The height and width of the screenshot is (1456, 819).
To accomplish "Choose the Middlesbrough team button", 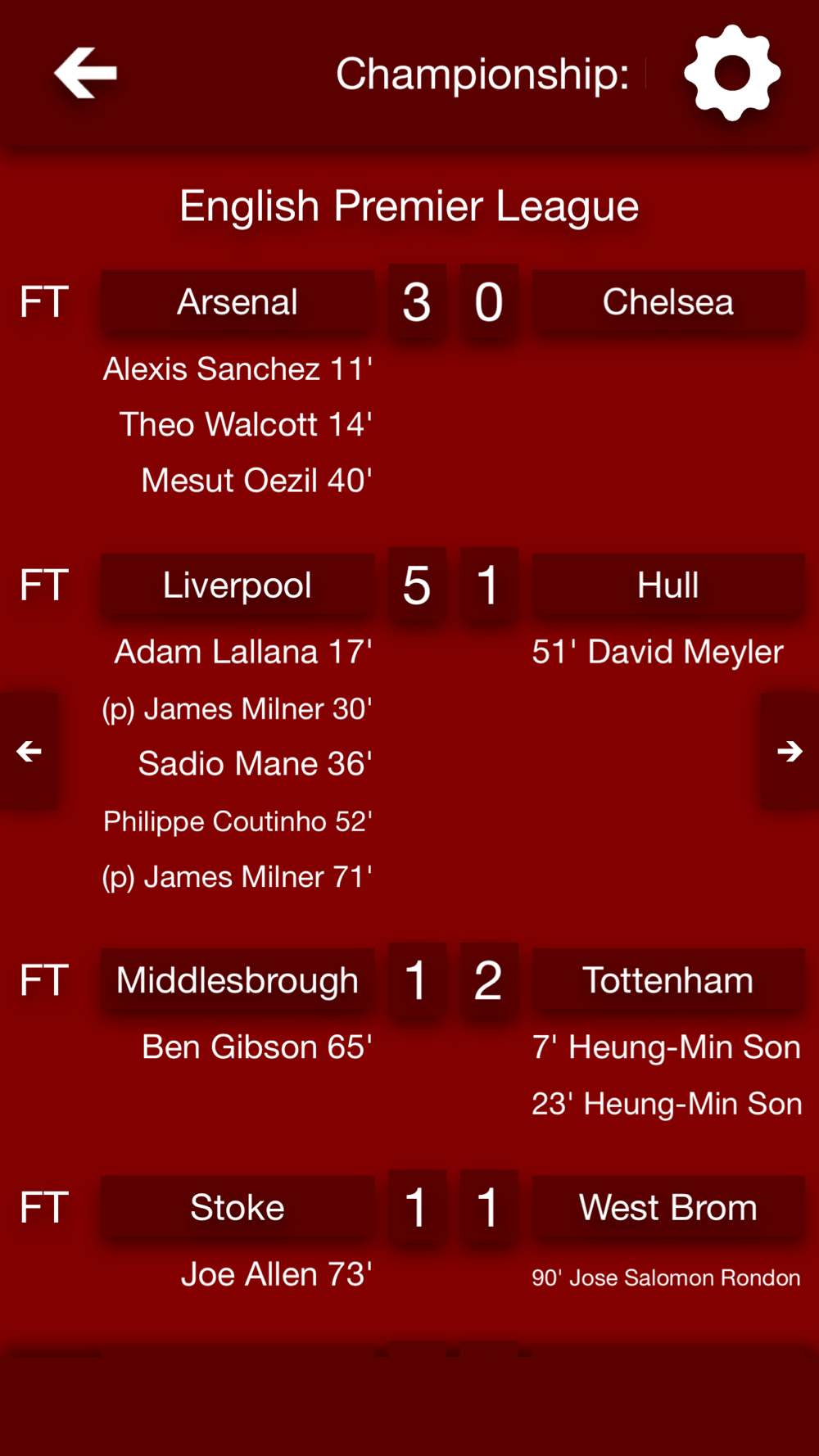I will pos(238,980).
